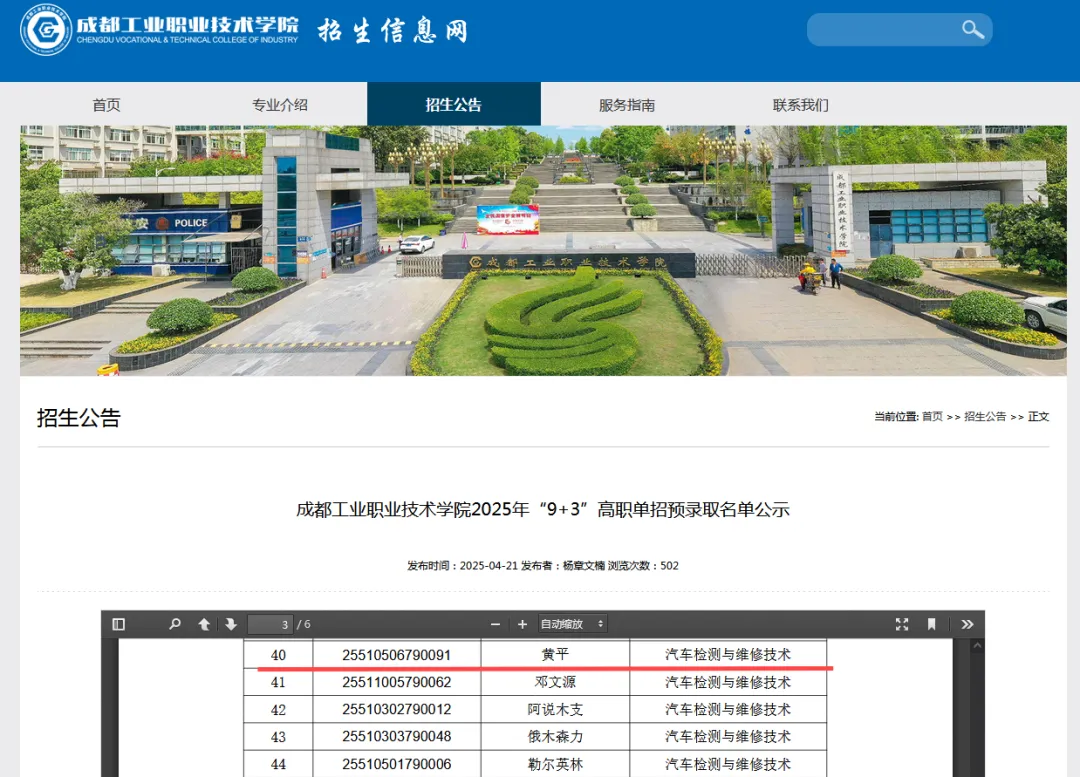Click the 招生公告 breadcrumb link
The image size is (1080, 777).
pyautogui.click(x=985, y=417)
